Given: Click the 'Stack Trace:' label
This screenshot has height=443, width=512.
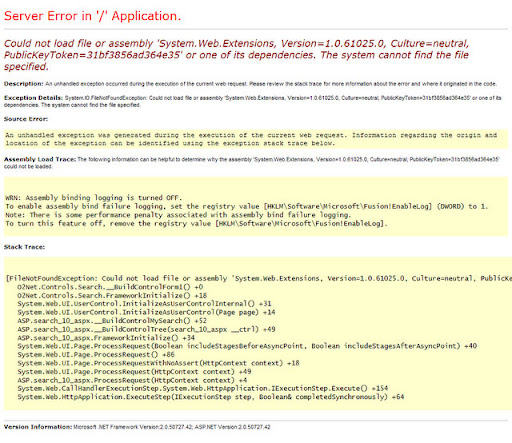Looking at the screenshot, I should pyautogui.click(x=24, y=247).
